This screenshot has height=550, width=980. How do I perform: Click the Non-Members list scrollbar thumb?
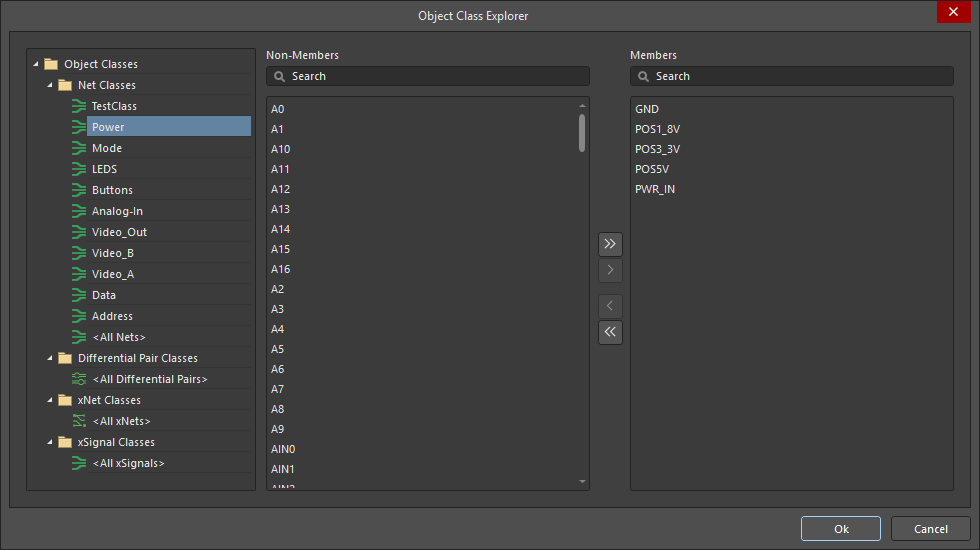582,132
